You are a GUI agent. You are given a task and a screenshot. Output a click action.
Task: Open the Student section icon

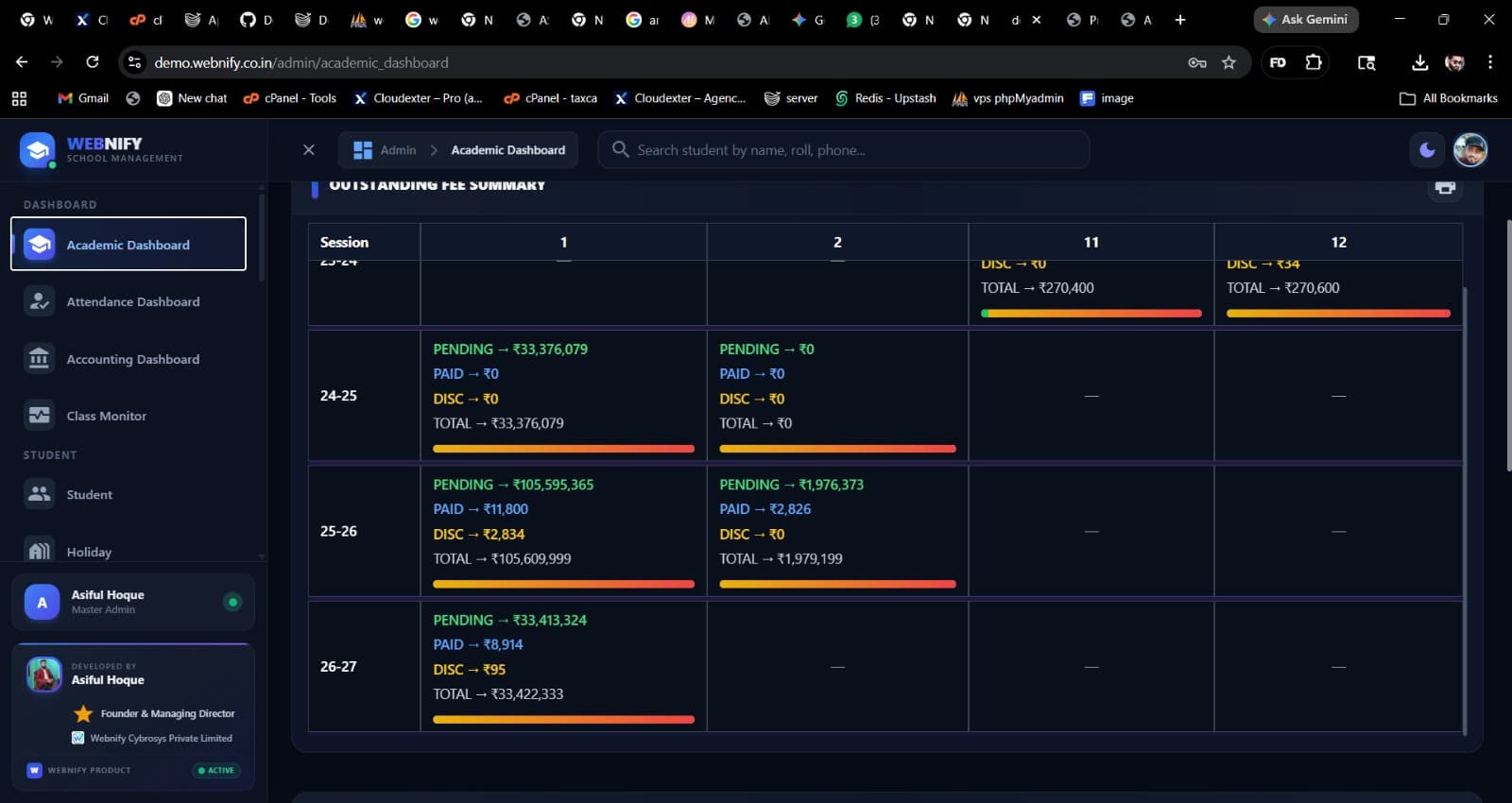(x=40, y=494)
